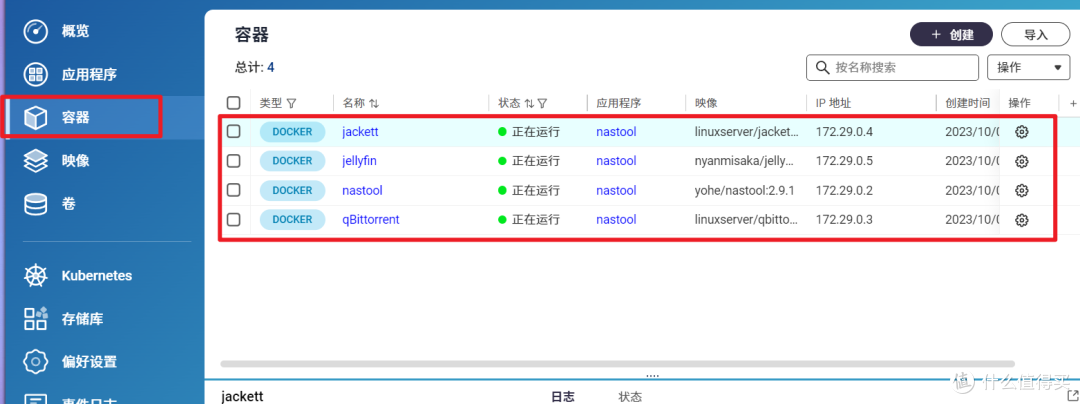This screenshot has width=1080, height=404.
Task: Switch to the 状态 tab in lower panel
Action: point(630,397)
